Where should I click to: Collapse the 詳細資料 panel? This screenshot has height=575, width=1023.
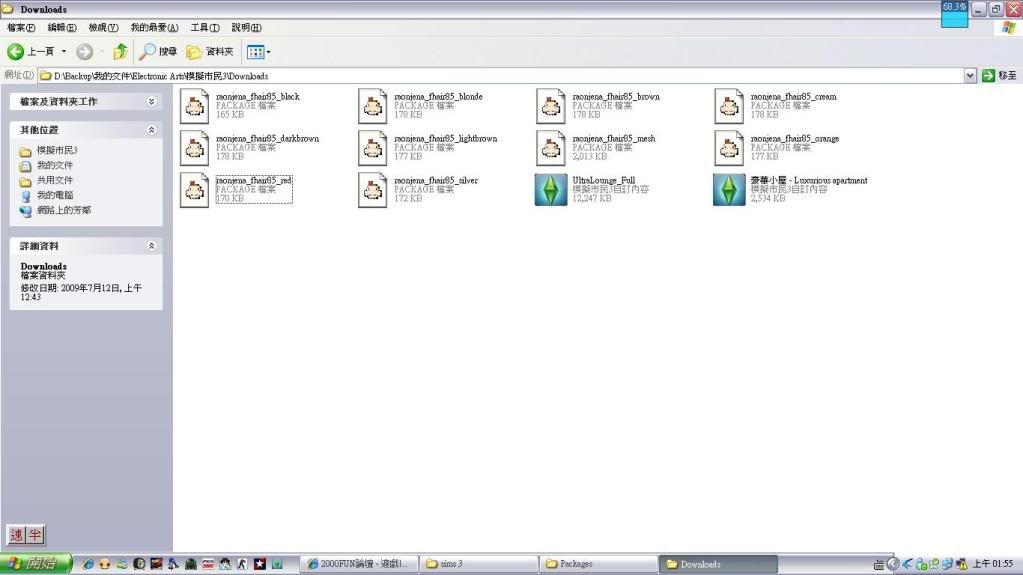click(151, 246)
